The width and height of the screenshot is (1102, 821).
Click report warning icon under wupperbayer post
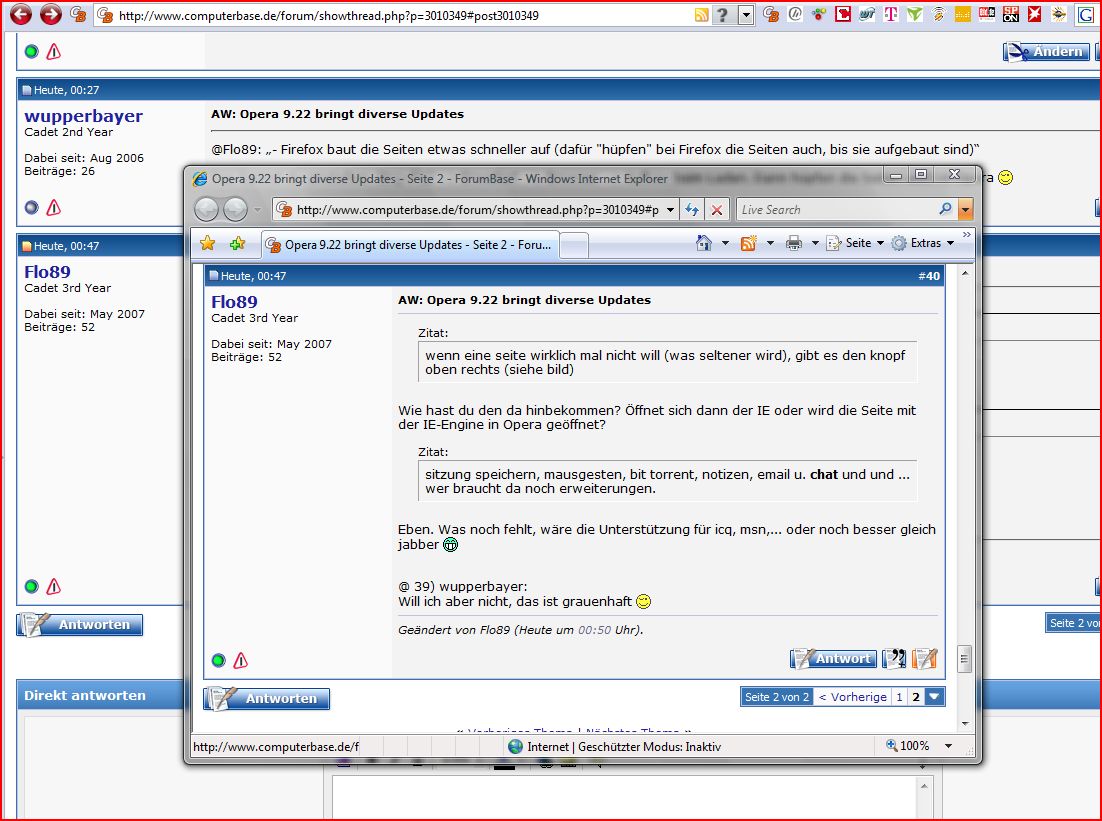53,207
